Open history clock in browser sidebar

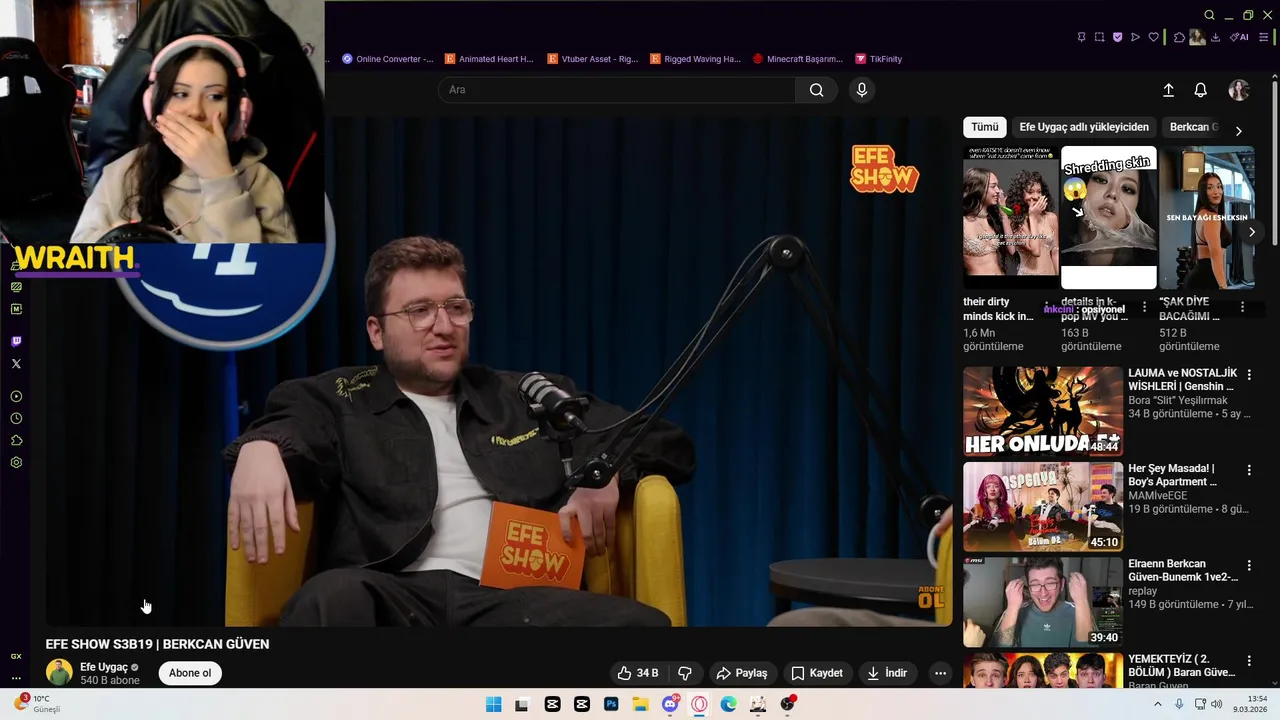tap(16, 419)
